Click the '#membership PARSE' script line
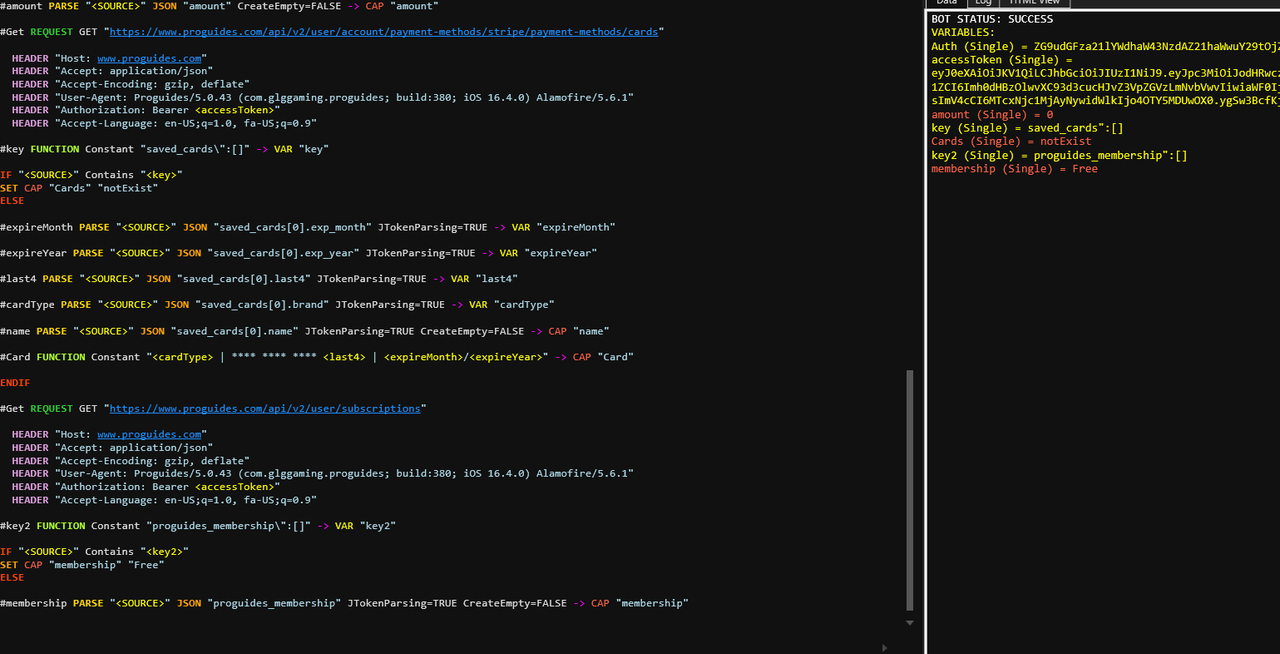This screenshot has width=1280, height=654. click(x=344, y=604)
